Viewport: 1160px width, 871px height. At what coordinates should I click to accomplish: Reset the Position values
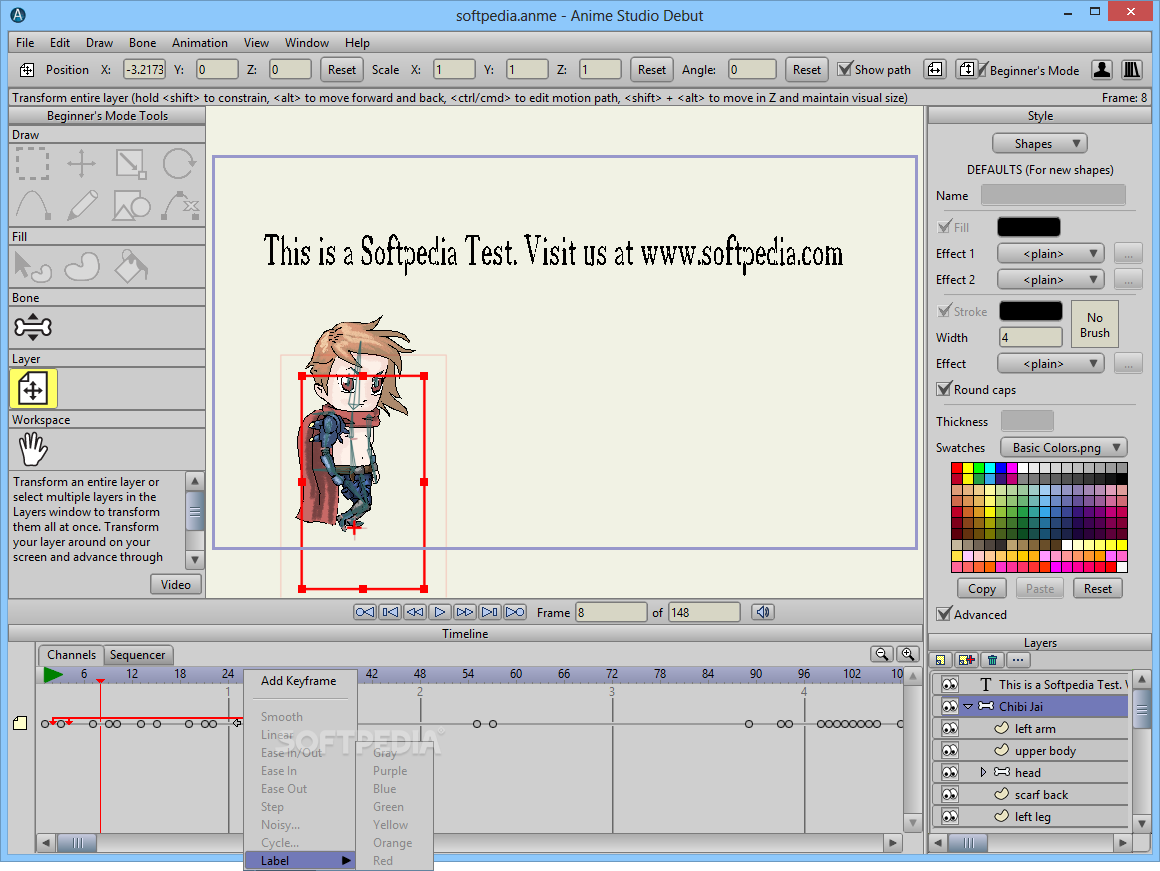pyautogui.click(x=342, y=70)
